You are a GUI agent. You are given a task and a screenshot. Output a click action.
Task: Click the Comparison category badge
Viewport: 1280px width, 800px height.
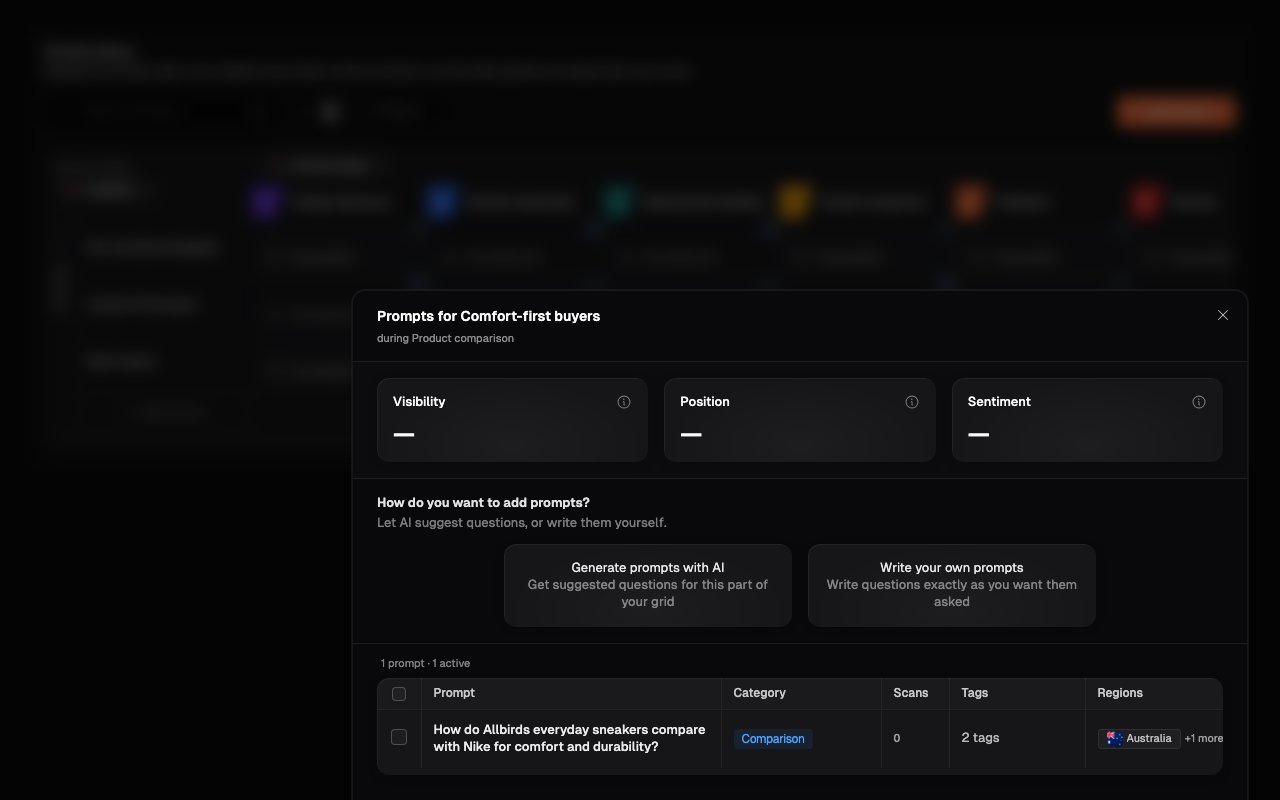pyautogui.click(x=773, y=739)
